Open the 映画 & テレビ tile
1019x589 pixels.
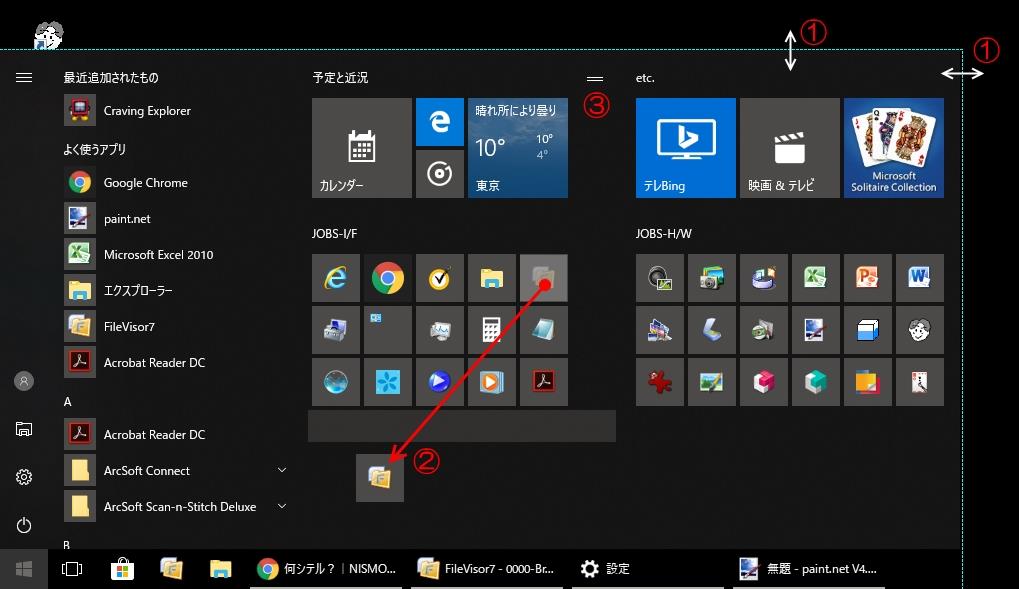[790, 148]
